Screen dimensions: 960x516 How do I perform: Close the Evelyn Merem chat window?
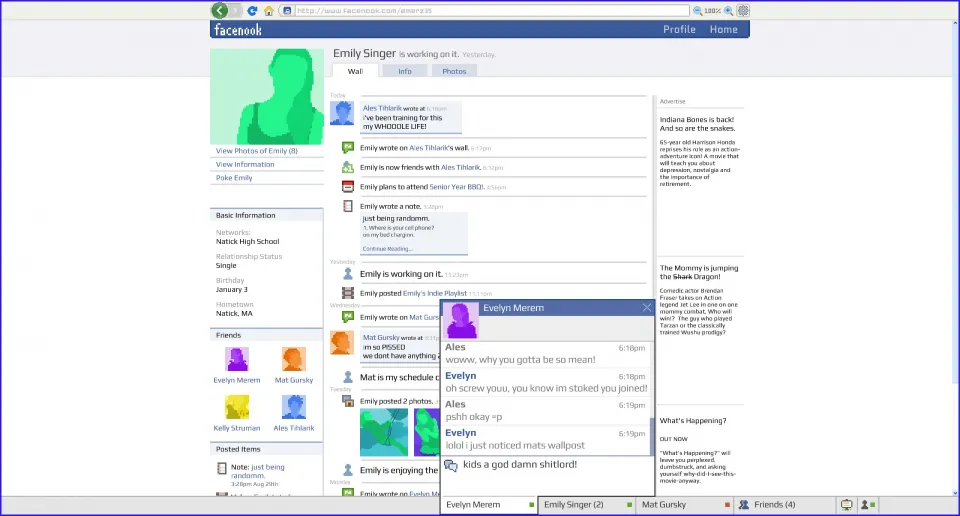(x=647, y=307)
